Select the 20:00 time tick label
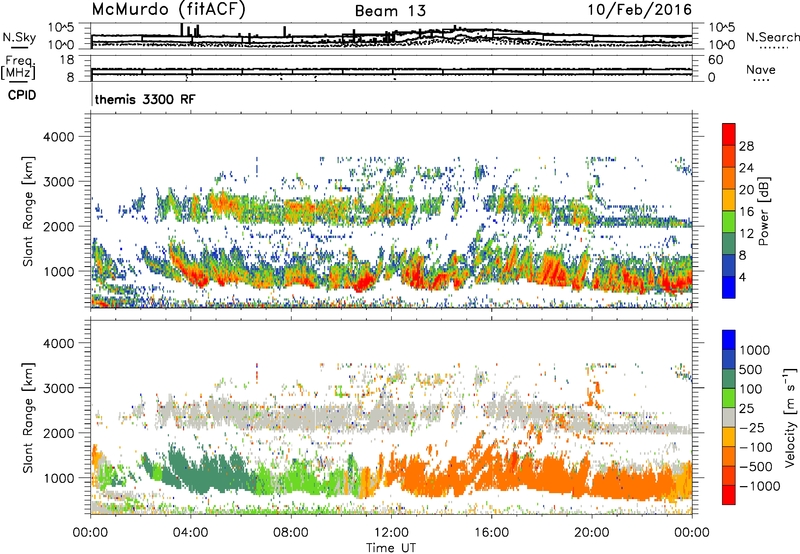Image resolution: width=800 pixels, height=554 pixels. pyautogui.click(x=591, y=533)
